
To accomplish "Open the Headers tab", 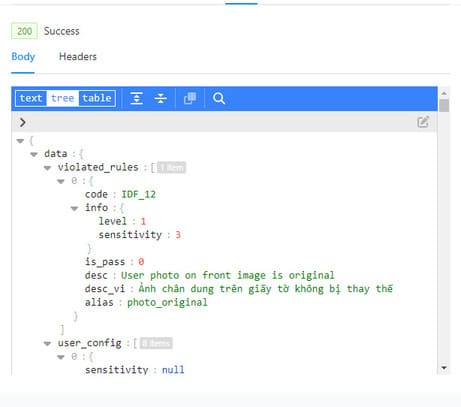I will click(78, 57).
